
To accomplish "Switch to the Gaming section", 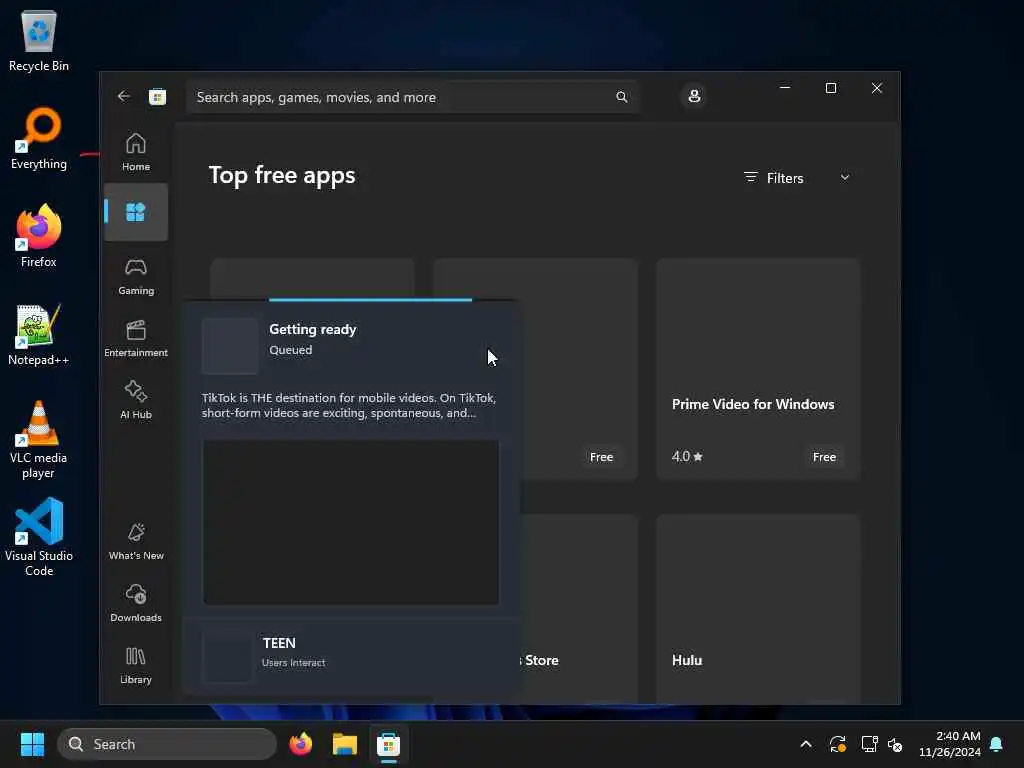I will point(136,276).
